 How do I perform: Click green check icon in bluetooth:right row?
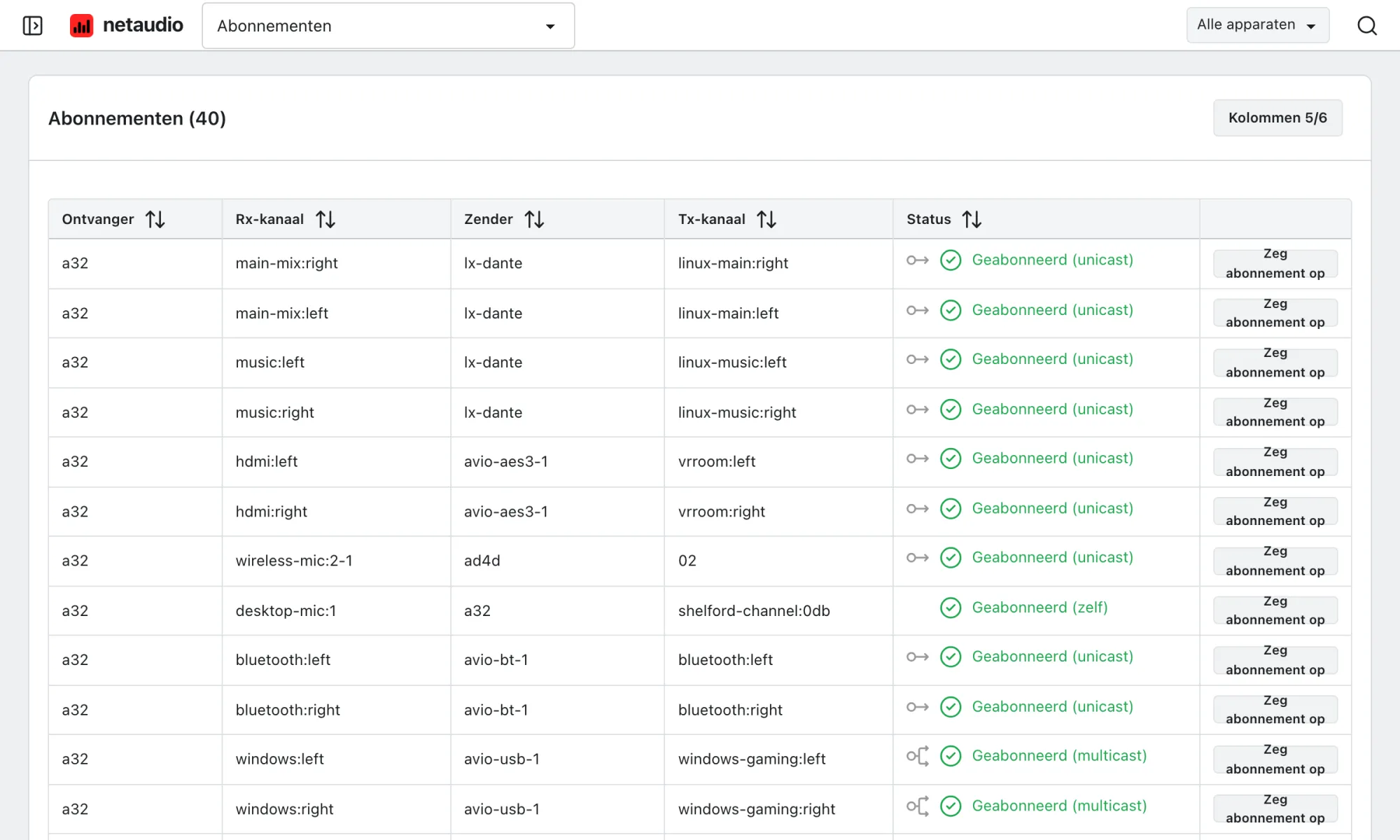click(x=951, y=707)
